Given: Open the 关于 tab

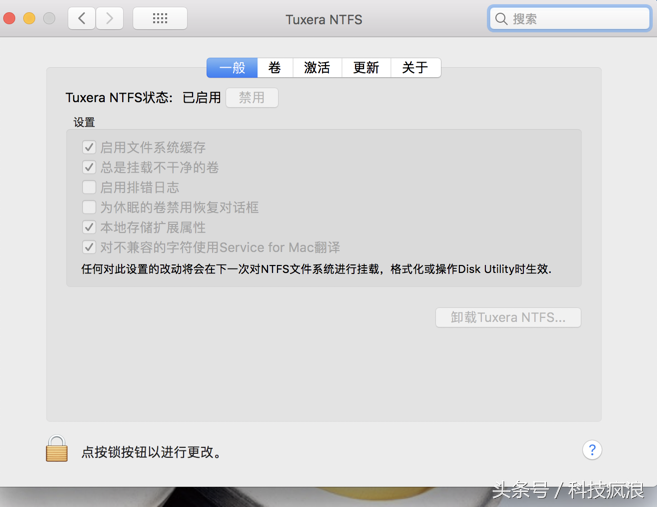Looking at the screenshot, I should point(416,68).
